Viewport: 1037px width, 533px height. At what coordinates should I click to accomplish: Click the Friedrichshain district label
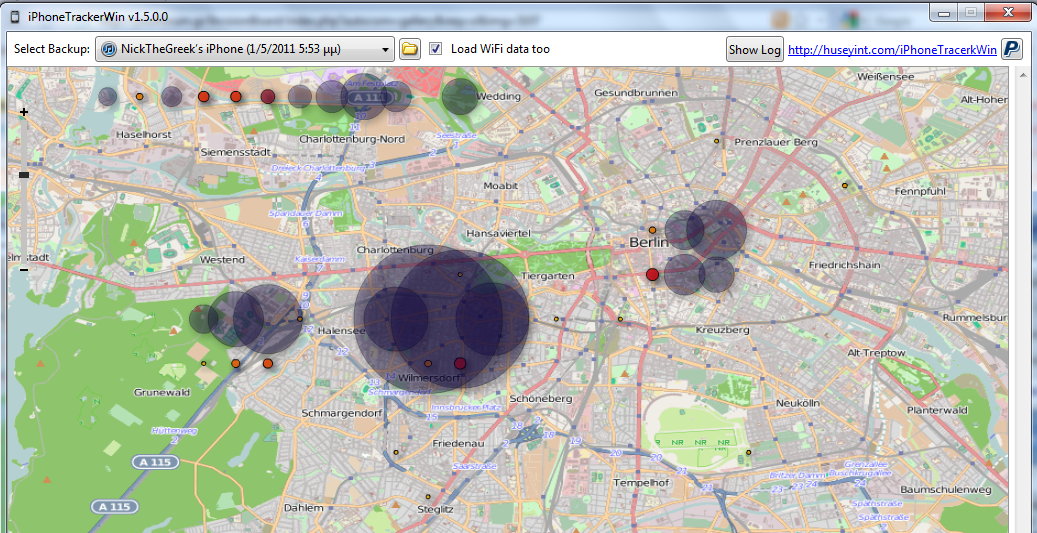pyautogui.click(x=845, y=265)
